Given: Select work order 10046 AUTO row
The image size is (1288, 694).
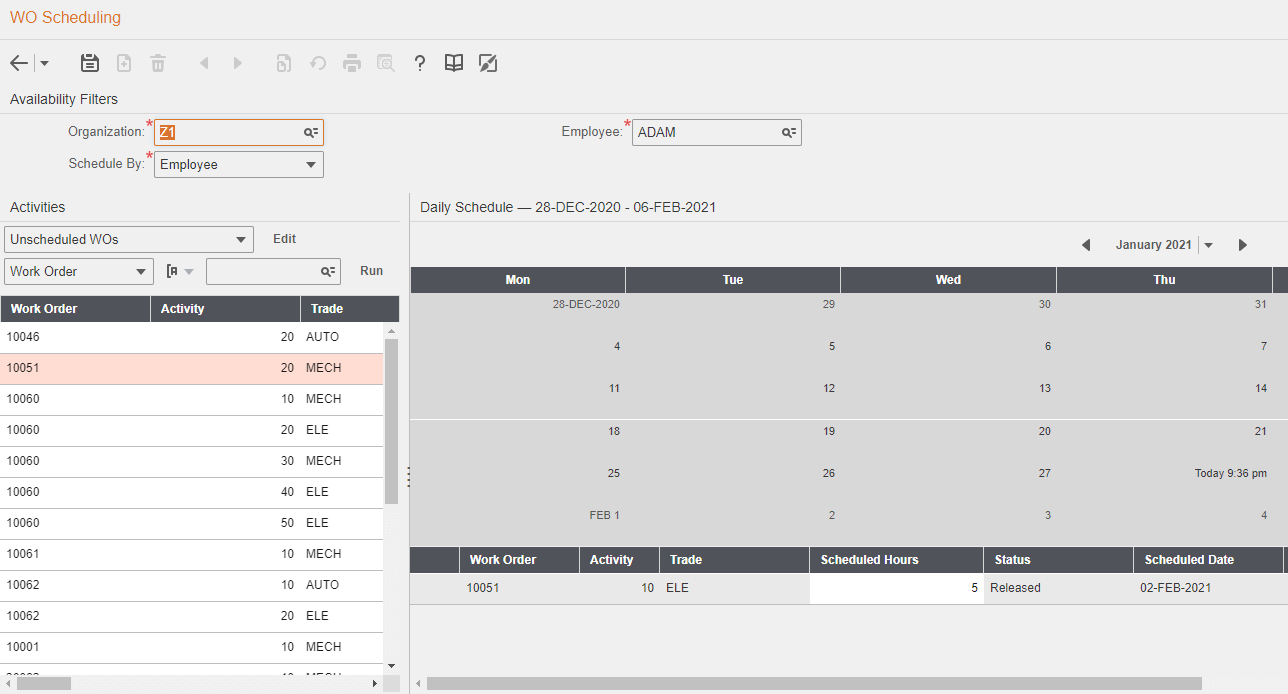Looking at the screenshot, I should (190, 337).
